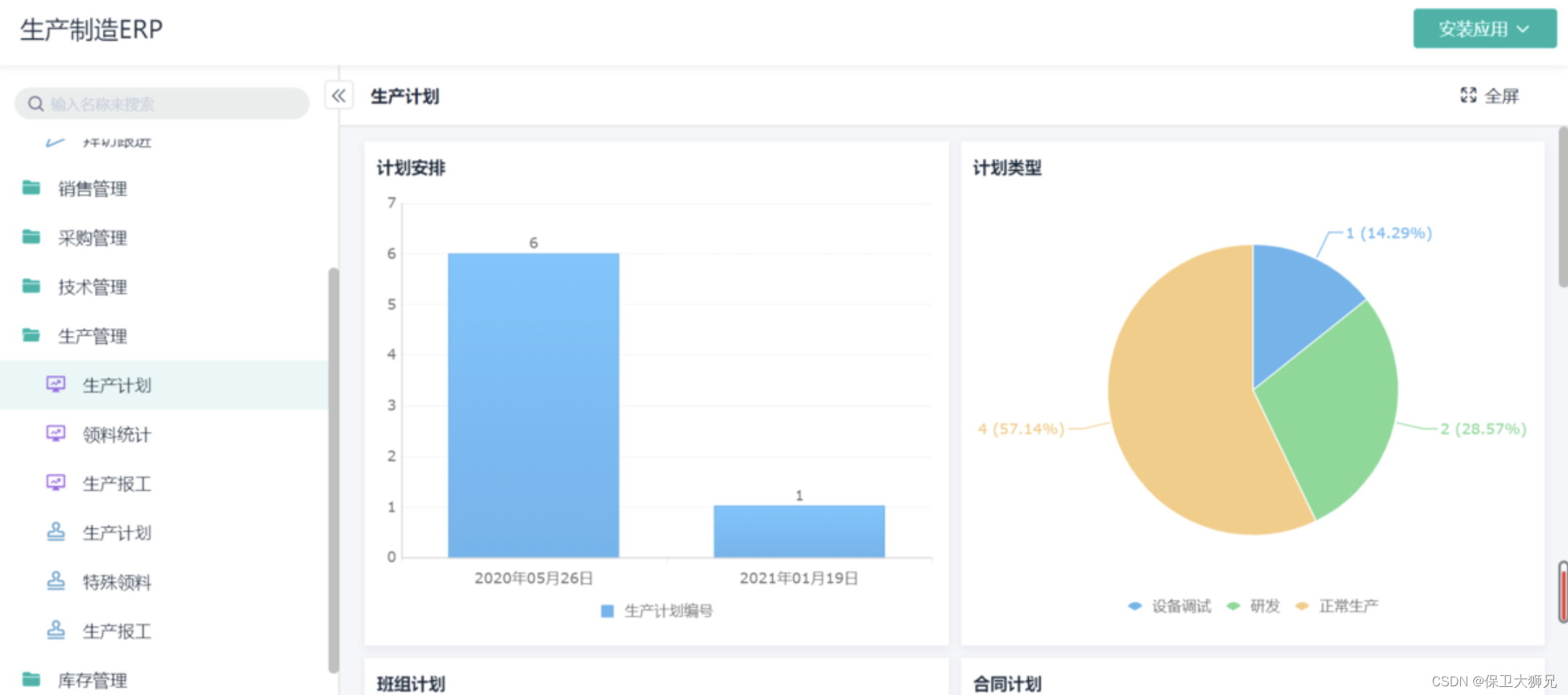Click the dashboard icon beside first 生产报工
1568x695 pixels.
(x=56, y=482)
